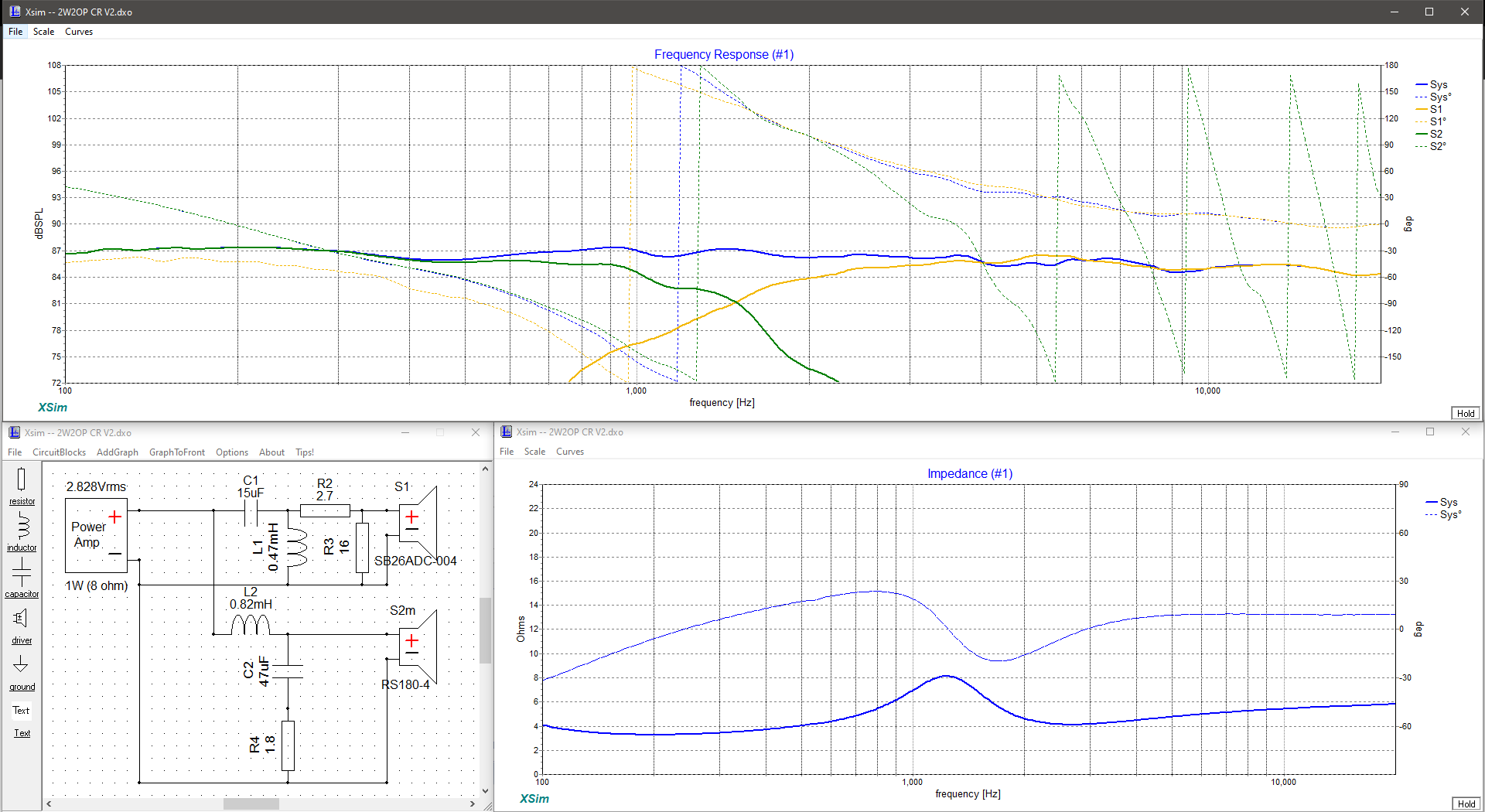Screen dimensions: 1485x812
Task: Click Frequency Response (#1) graph title
Action: click(x=724, y=54)
